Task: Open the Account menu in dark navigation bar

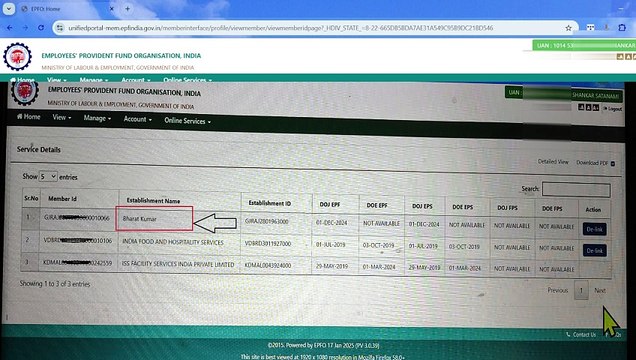Action: [x=138, y=119]
